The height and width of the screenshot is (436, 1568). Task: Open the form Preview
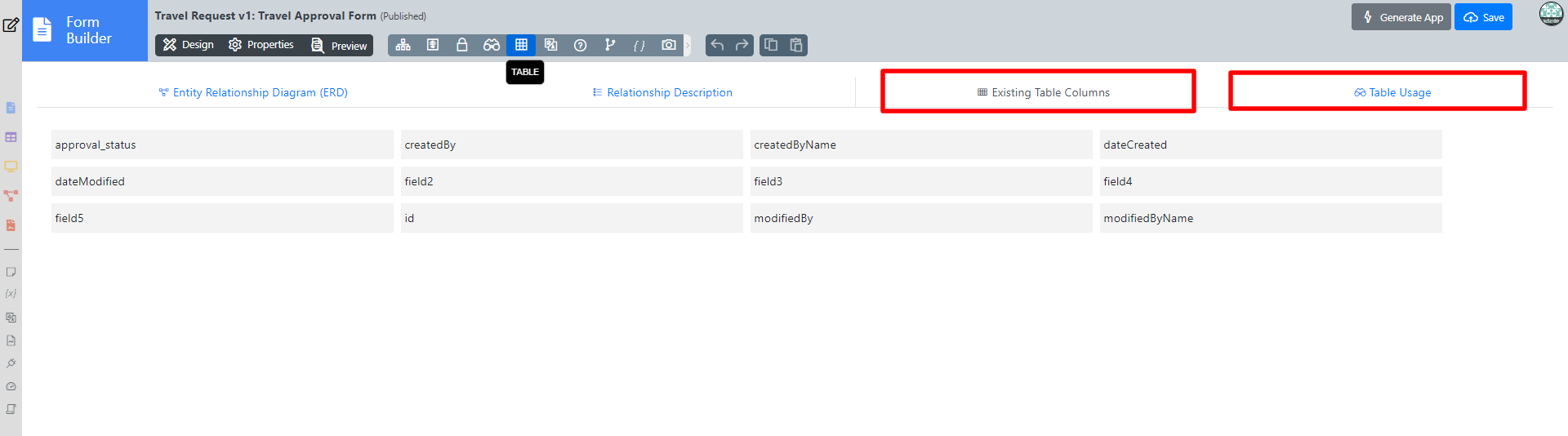coord(339,45)
